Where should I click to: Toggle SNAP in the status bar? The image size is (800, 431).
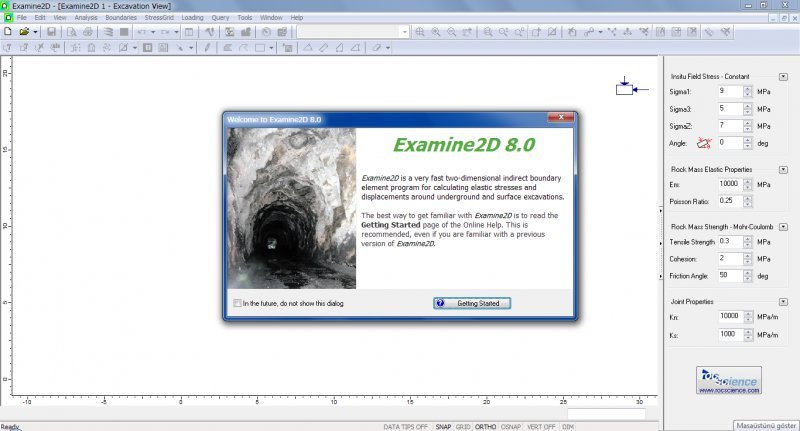[443, 427]
